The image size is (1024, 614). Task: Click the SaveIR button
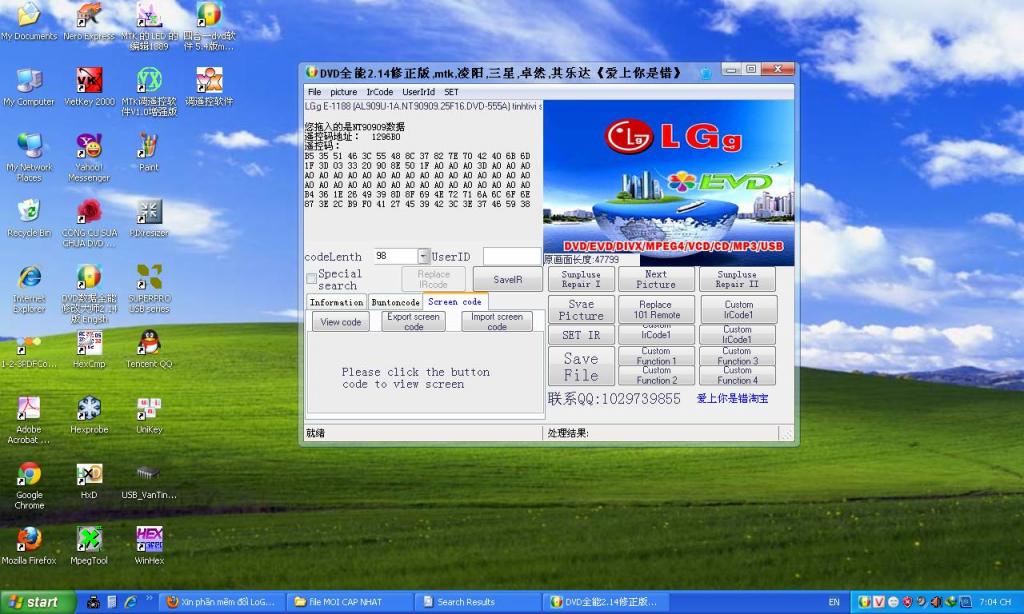507,279
